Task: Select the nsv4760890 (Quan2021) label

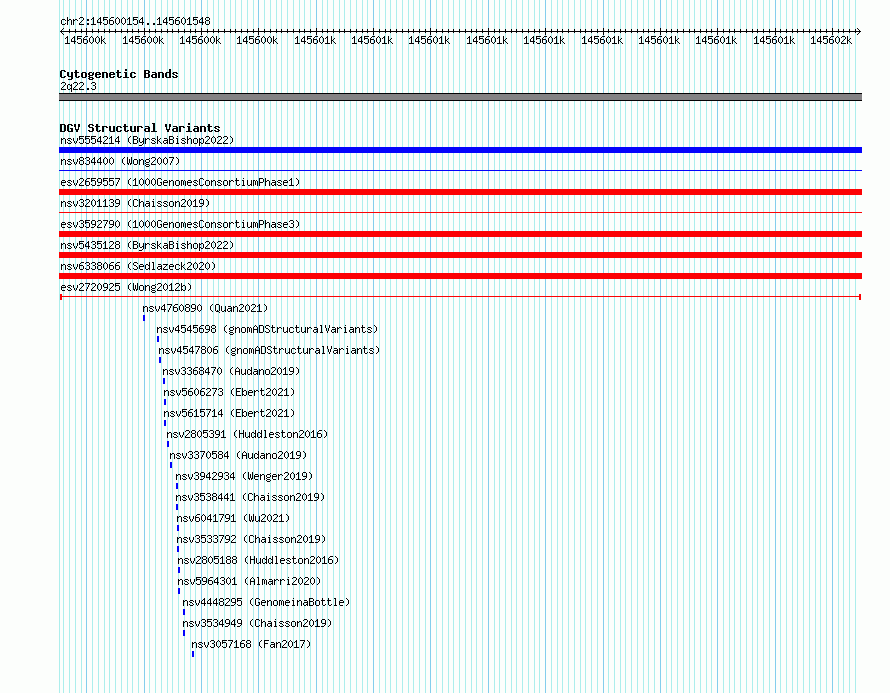Action: point(205,308)
